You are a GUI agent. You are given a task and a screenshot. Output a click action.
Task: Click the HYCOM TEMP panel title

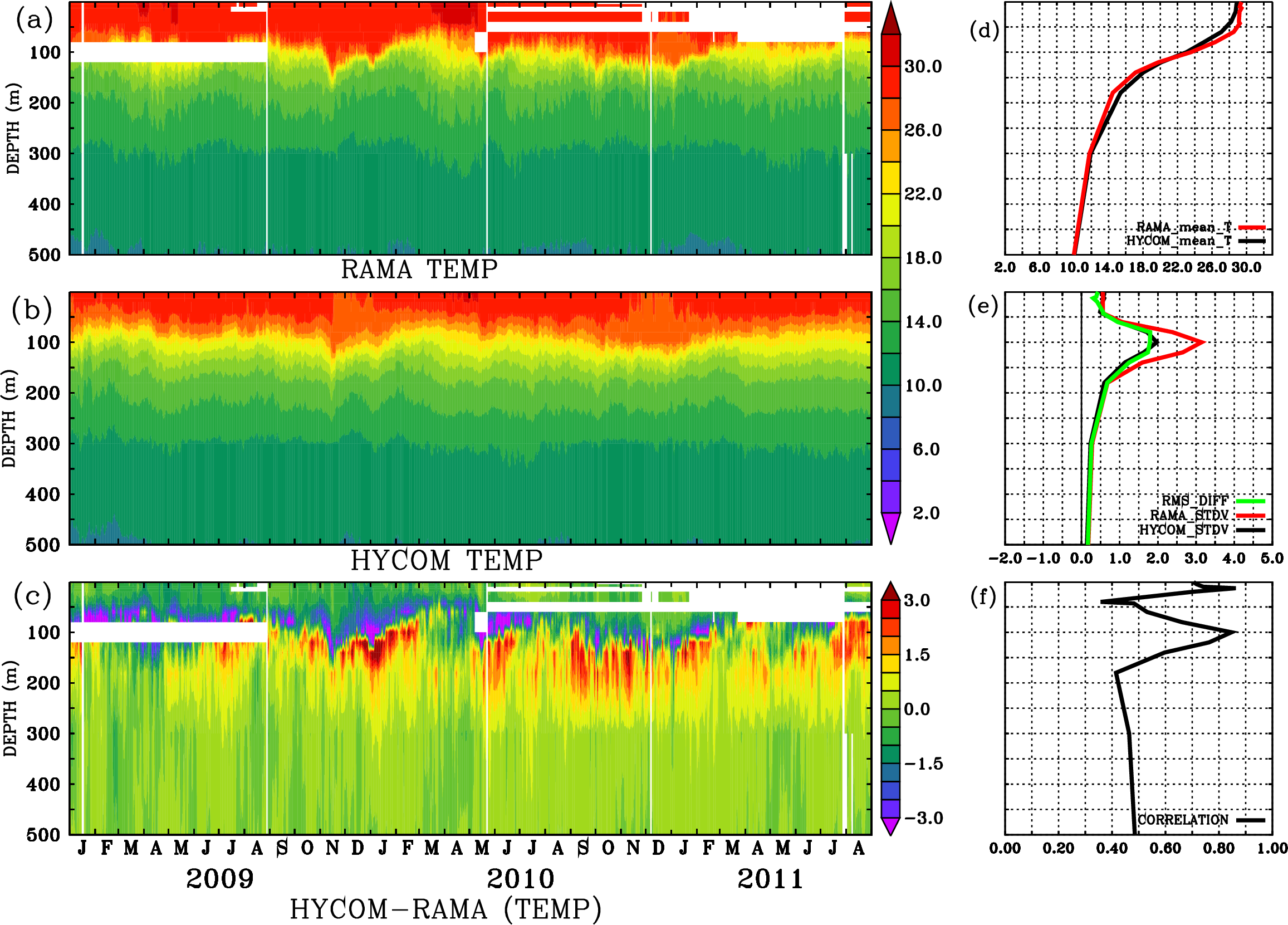coord(447,561)
